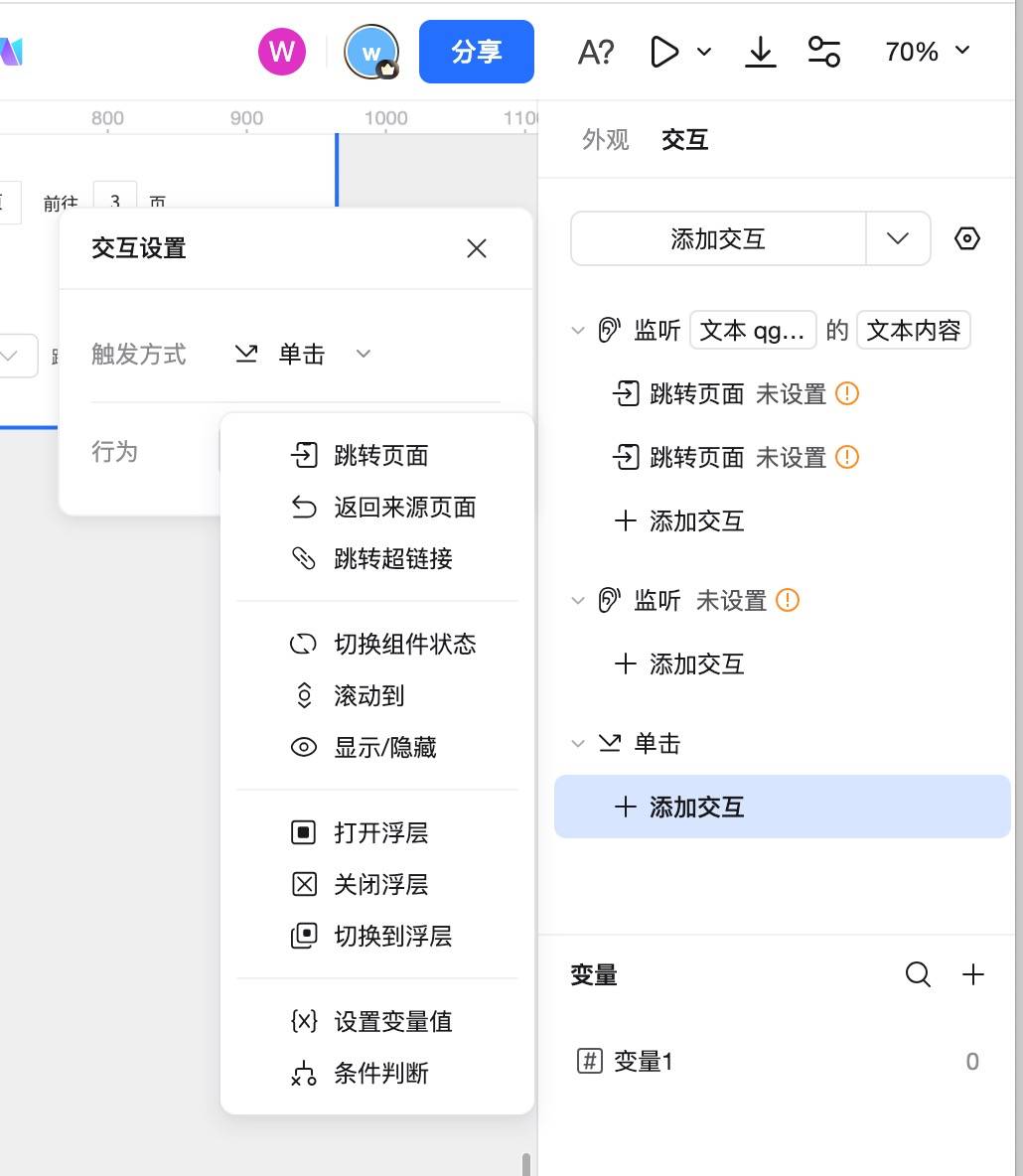The image size is (1023, 1176).
Task: Open the 70% zoom level dropdown
Action: coord(927,51)
